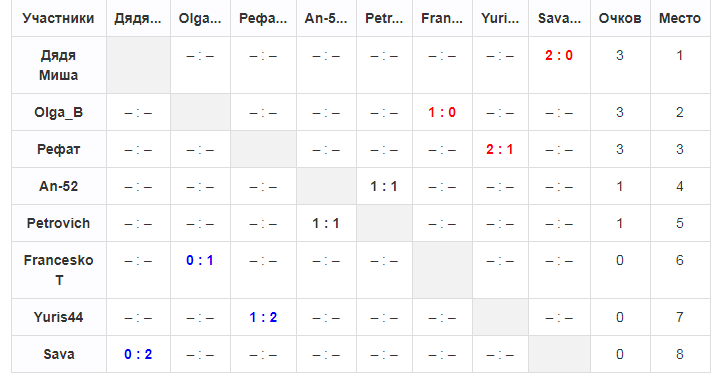Image resolution: width=719 pixels, height=379 pixels.
Task: Click the An-5... column header
Action: click(x=326, y=18)
